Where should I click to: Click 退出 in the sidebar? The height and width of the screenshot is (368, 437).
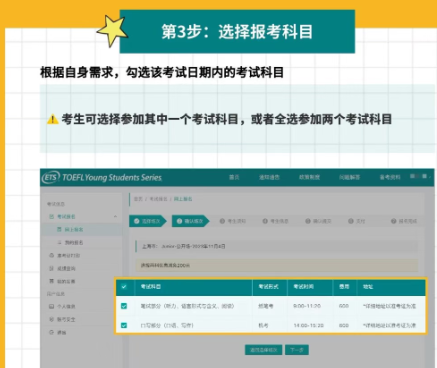coord(62,332)
